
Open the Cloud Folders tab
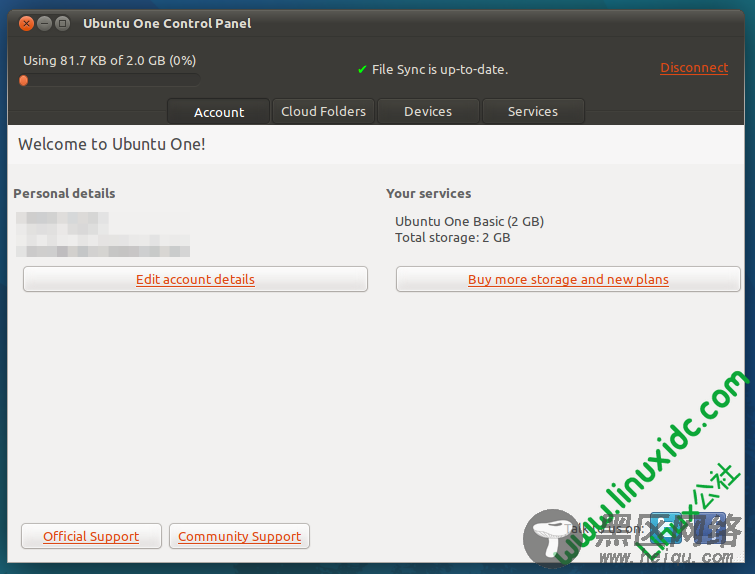(x=323, y=111)
